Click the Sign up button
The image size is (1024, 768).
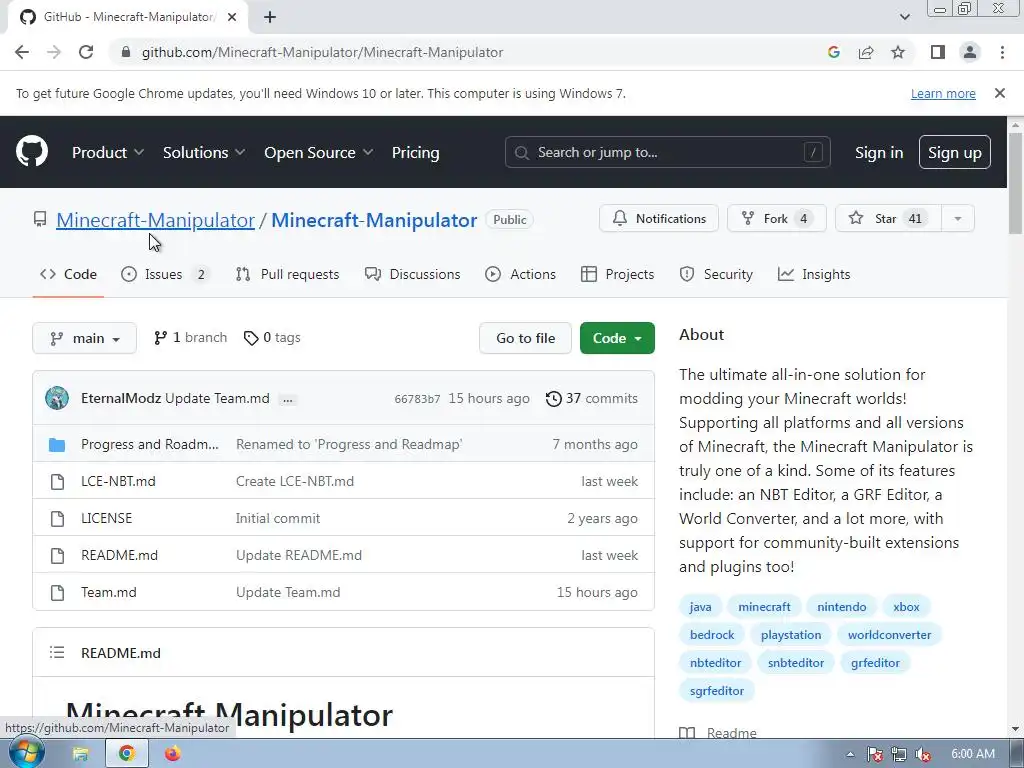(x=954, y=152)
